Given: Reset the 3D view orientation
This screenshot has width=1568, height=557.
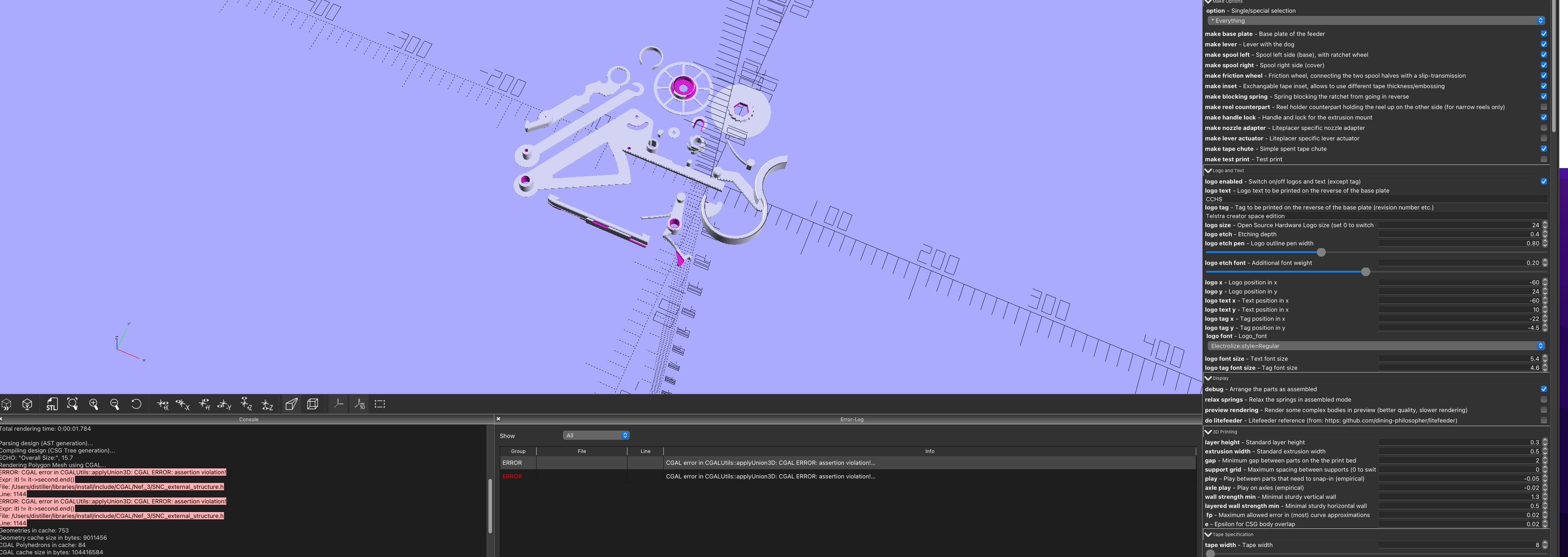Looking at the screenshot, I should (136, 403).
